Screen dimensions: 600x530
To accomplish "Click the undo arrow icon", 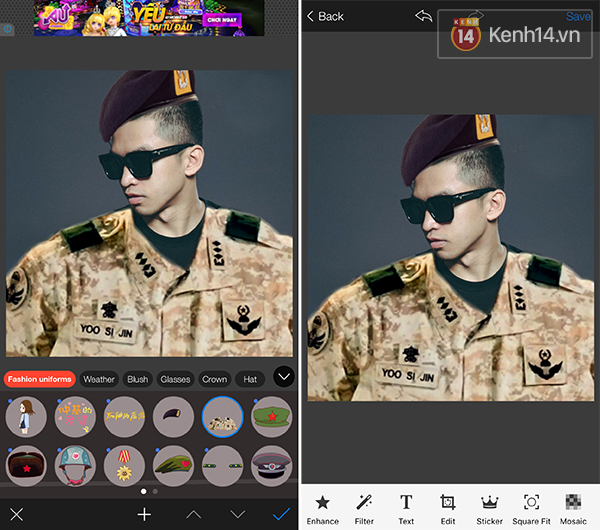I will (426, 16).
